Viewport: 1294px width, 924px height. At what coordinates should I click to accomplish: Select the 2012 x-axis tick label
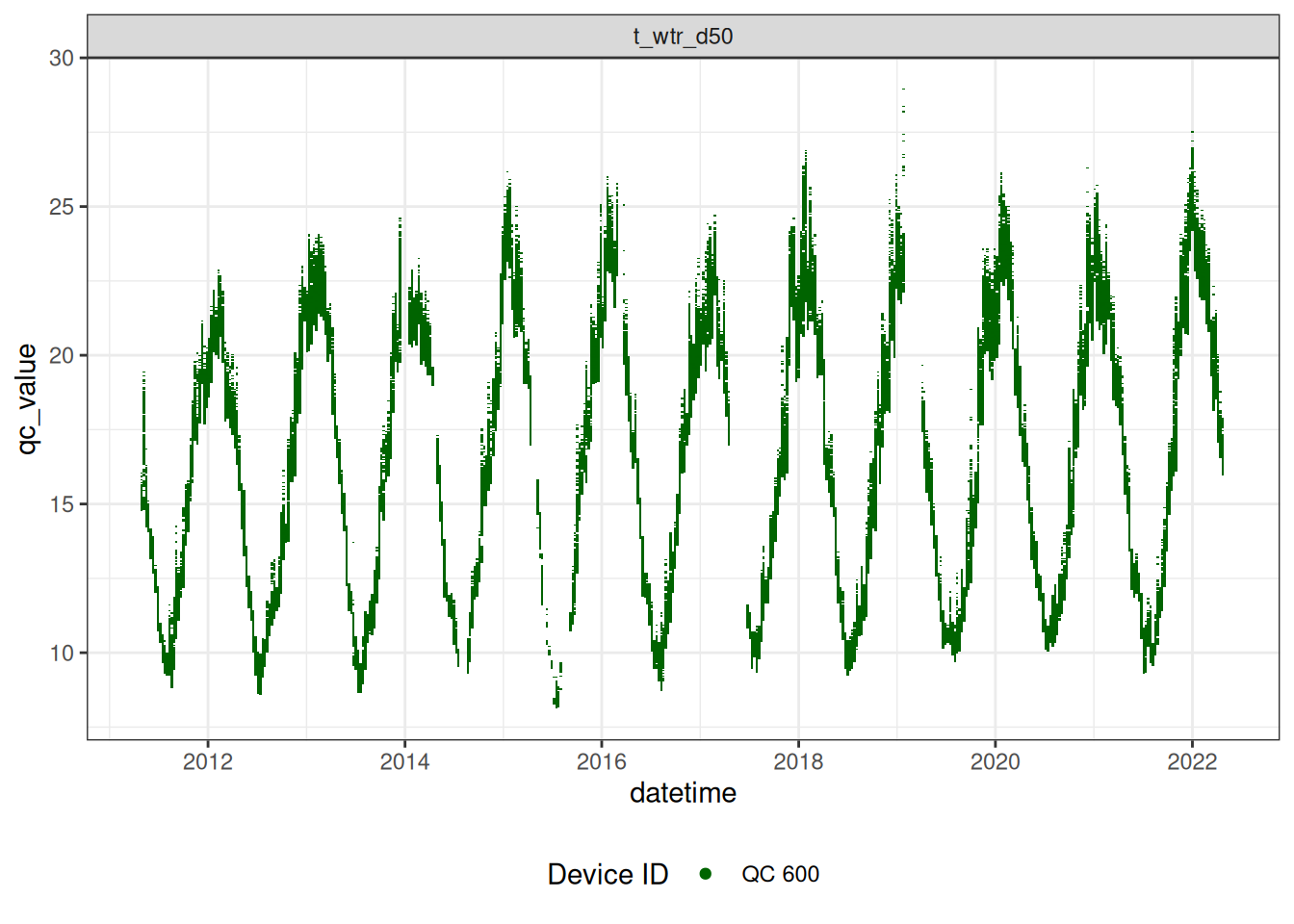click(x=208, y=762)
